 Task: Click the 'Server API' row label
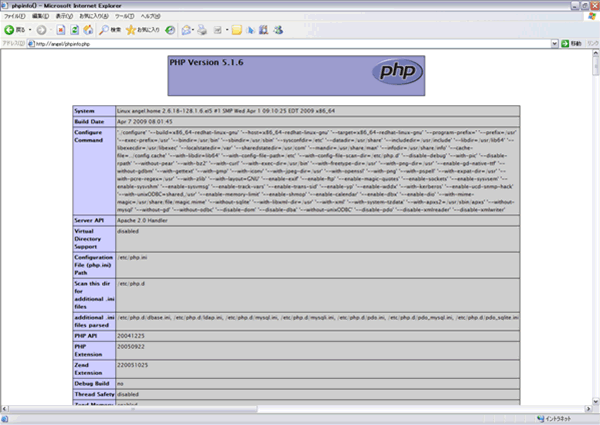[x=89, y=220]
